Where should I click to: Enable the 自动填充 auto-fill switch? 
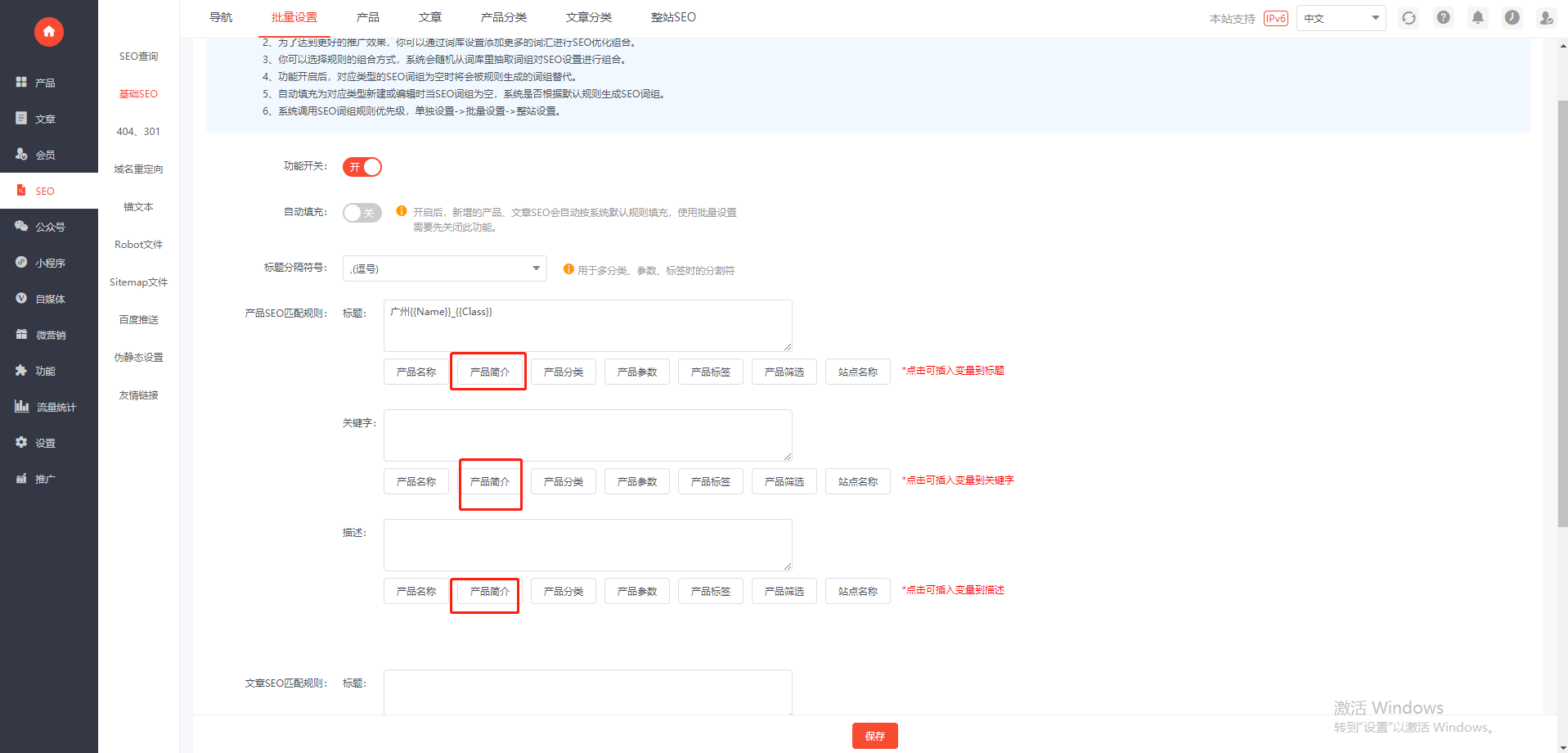pos(362,213)
